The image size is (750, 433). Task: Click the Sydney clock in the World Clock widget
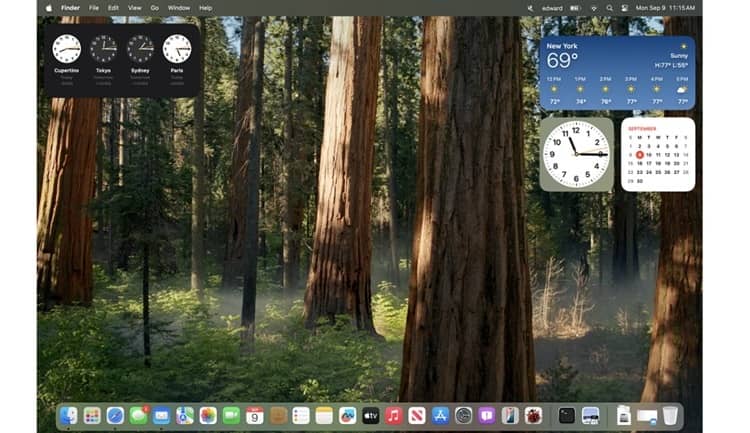(140, 49)
